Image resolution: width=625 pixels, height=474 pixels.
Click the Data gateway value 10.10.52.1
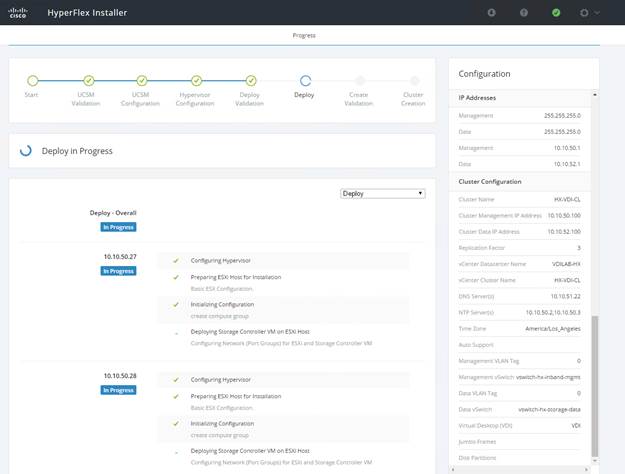567,164
